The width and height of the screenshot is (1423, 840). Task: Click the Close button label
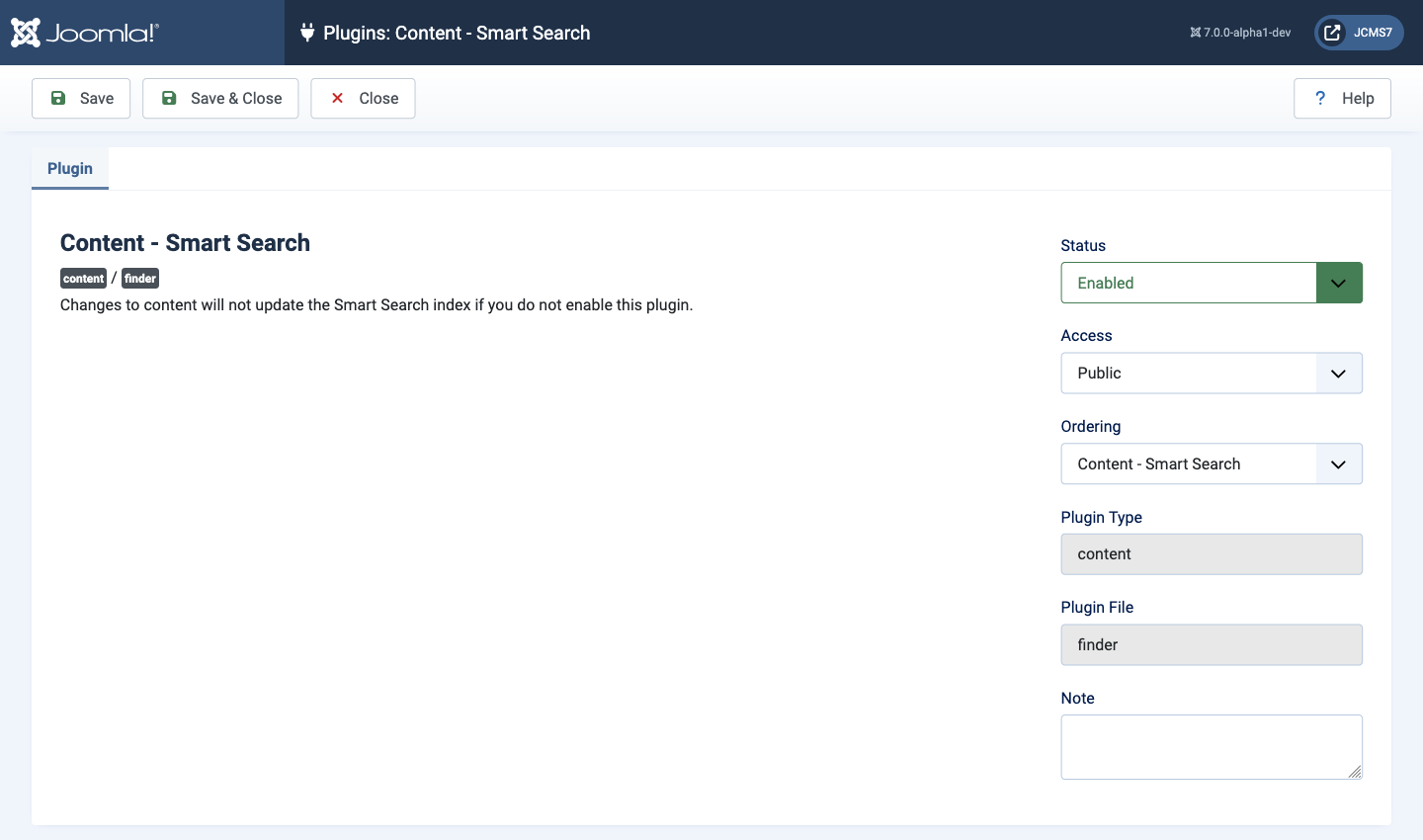click(x=378, y=98)
